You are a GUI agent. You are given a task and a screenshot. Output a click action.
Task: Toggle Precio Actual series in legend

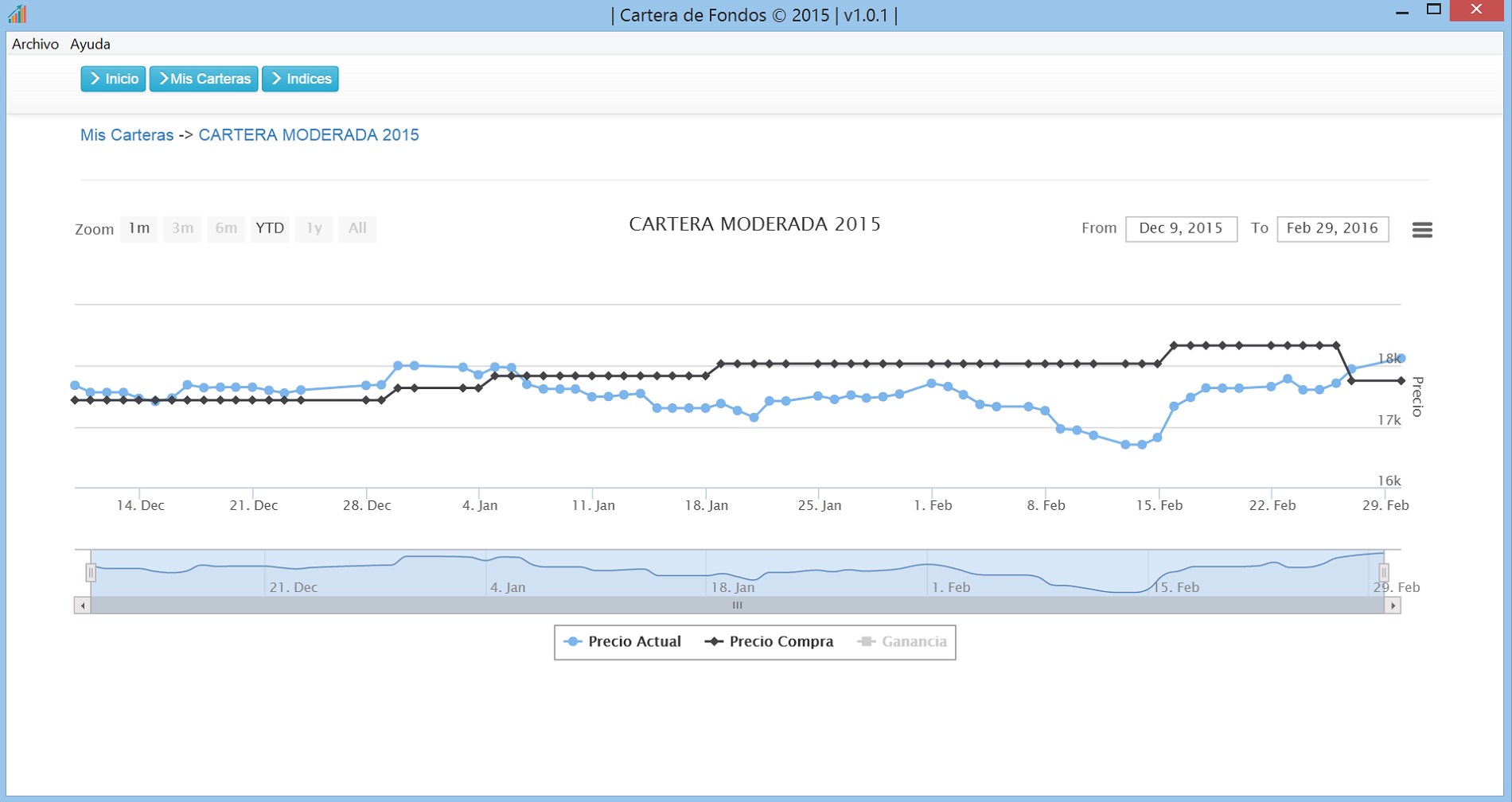pos(623,642)
